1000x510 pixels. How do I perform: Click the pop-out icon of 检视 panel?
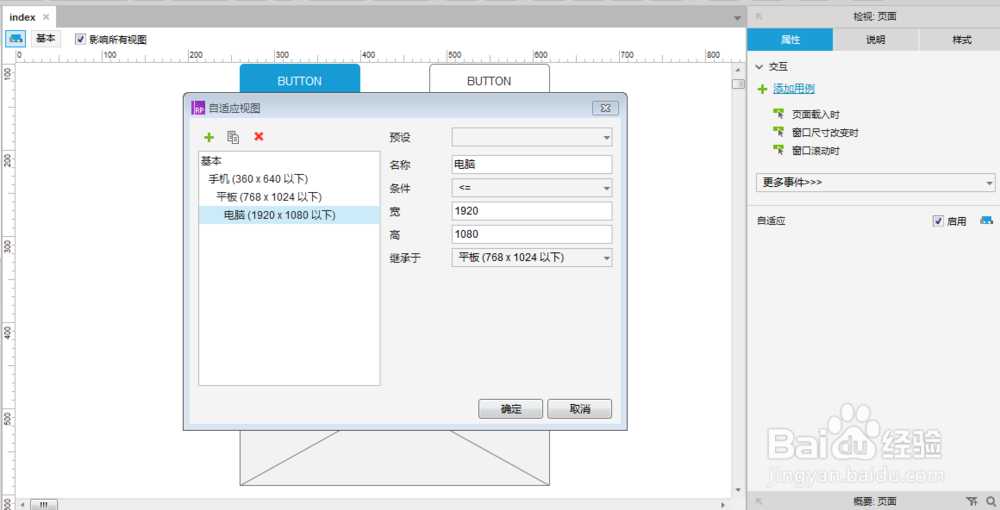(x=759, y=17)
